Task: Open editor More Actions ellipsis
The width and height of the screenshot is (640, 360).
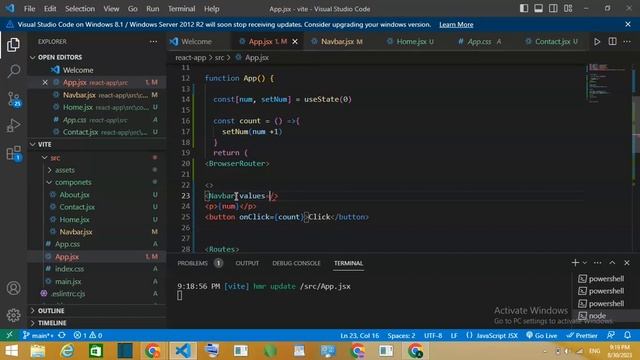Action: 627,42
